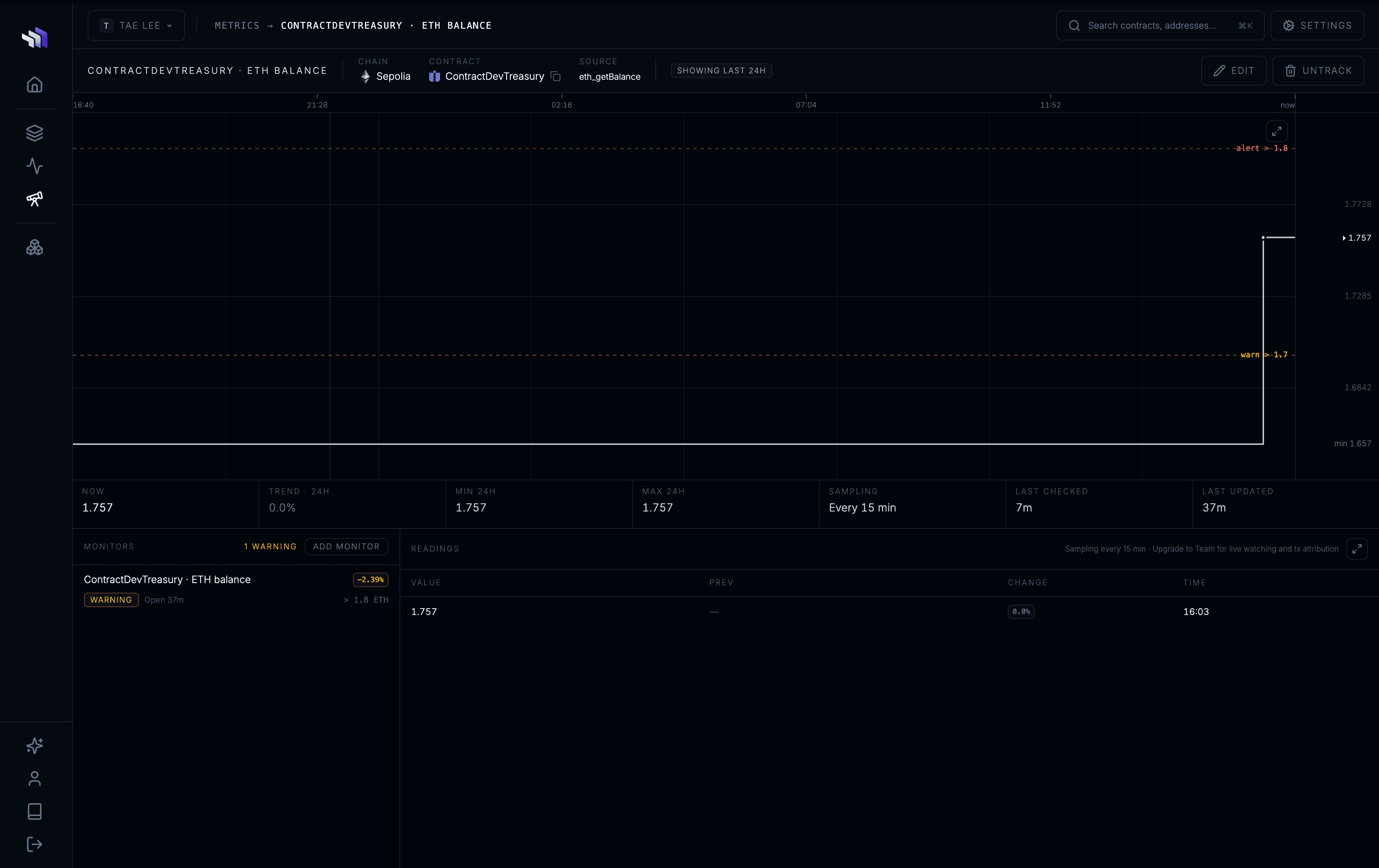Open the user profile sidebar icon
This screenshot has width=1379, height=868.
tap(35, 779)
